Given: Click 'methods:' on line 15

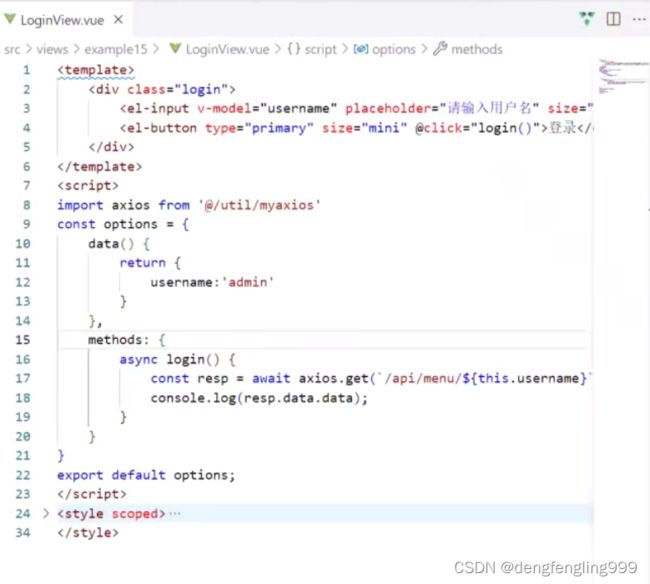Looking at the screenshot, I should click(118, 340).
